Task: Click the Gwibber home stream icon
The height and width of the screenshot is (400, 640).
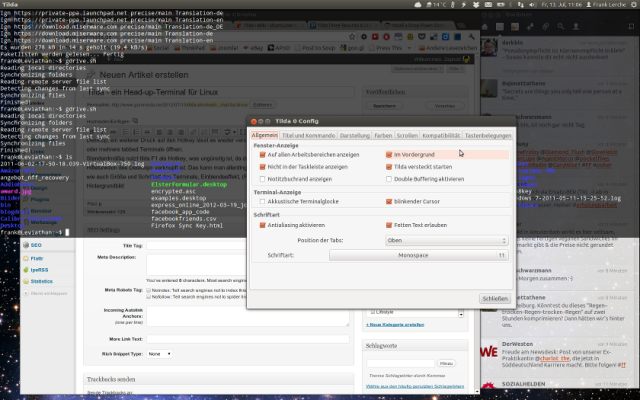Action: coord(485,27)
